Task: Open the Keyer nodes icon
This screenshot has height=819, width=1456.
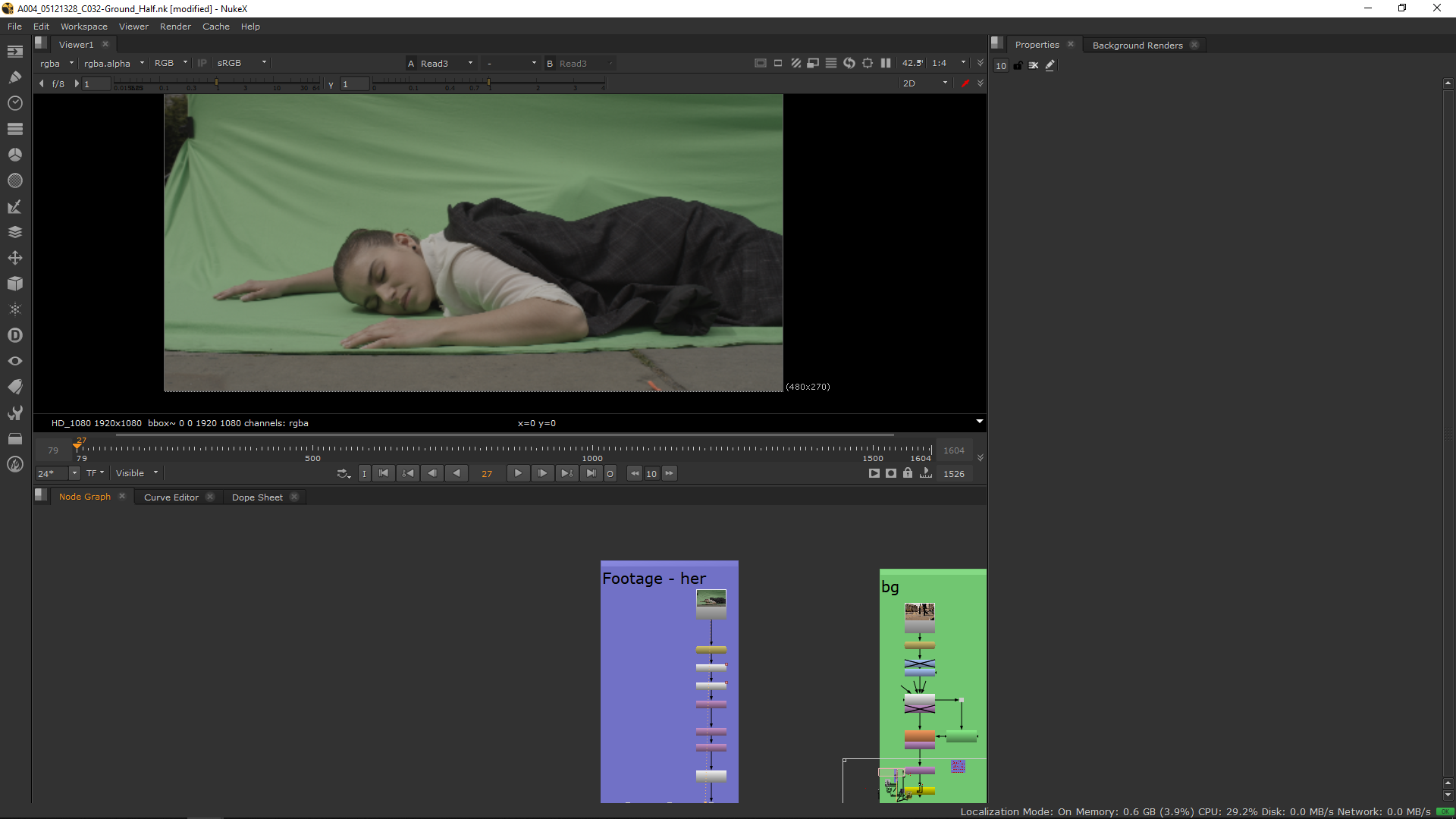Action: [14, 206]
